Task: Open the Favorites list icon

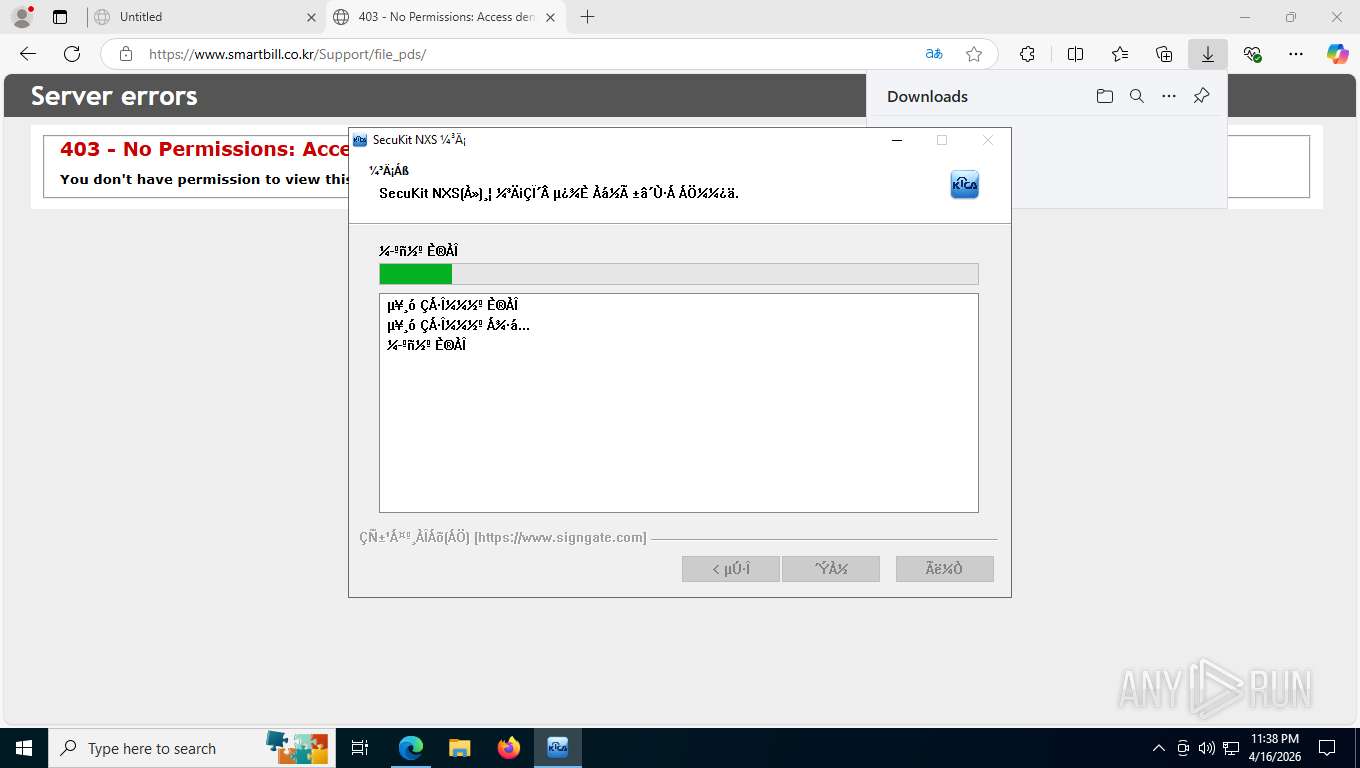Action: coord(1120,54)
